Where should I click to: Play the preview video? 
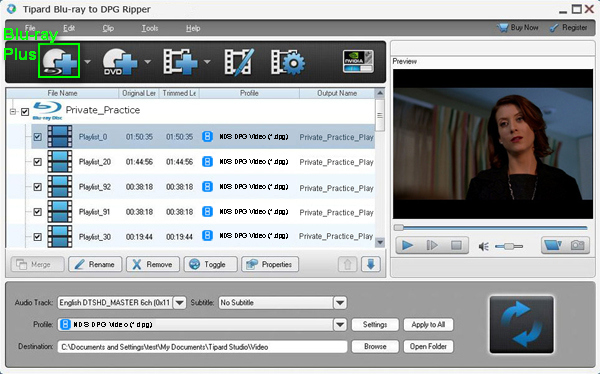click(408, 245)
